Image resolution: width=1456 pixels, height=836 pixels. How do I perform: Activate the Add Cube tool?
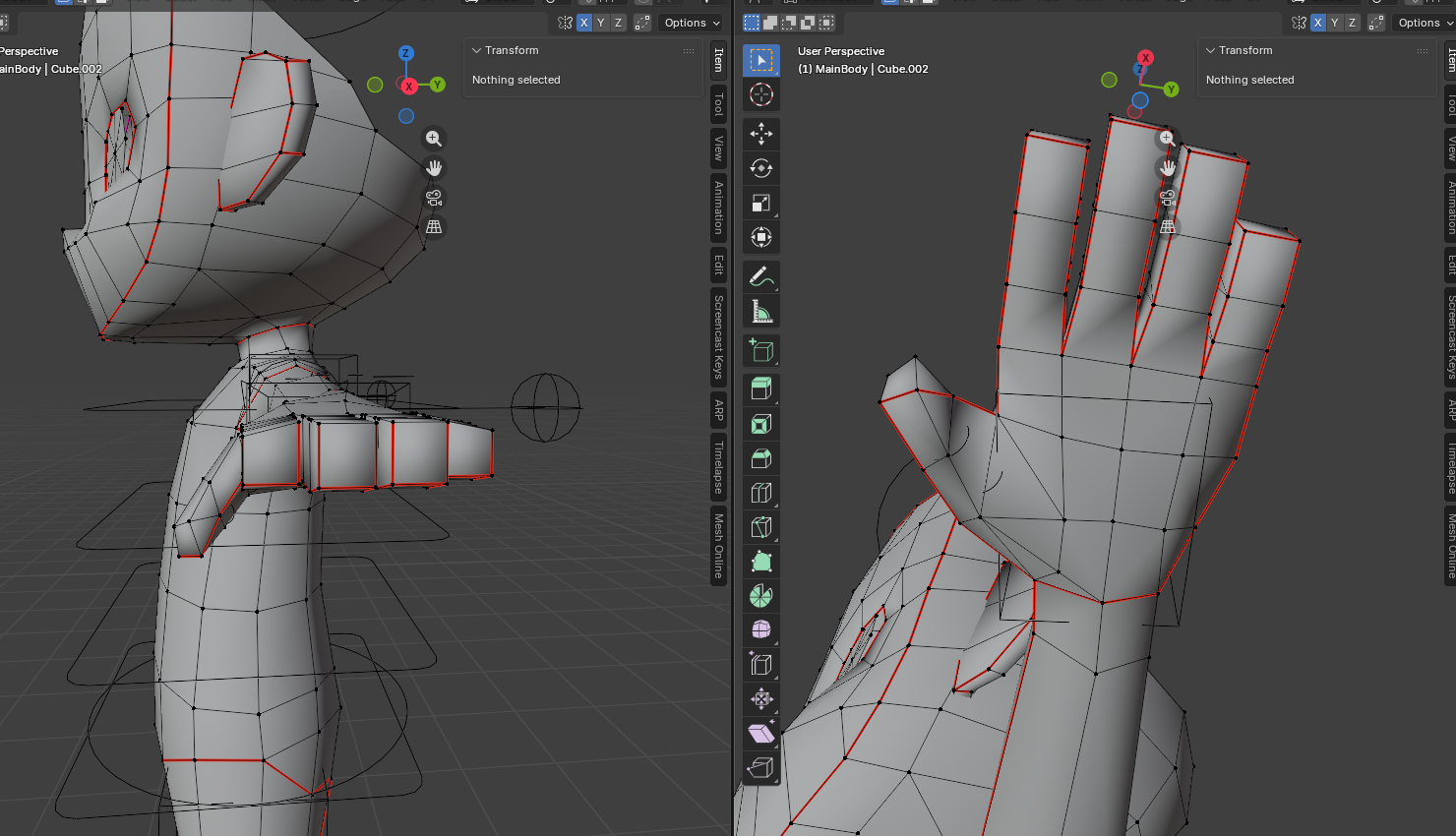click(x=760, y=350)
